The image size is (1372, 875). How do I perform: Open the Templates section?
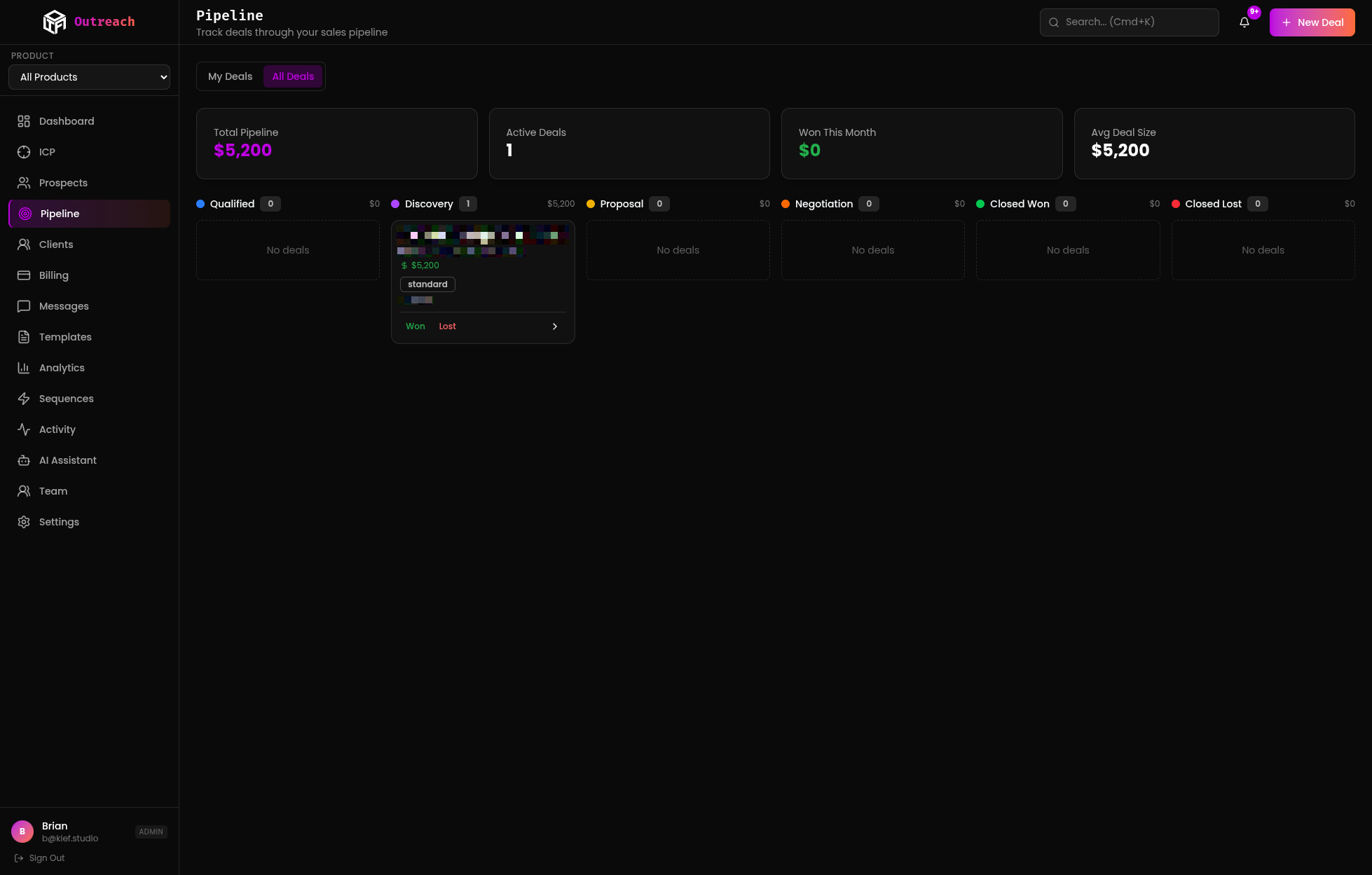[64, 336]
